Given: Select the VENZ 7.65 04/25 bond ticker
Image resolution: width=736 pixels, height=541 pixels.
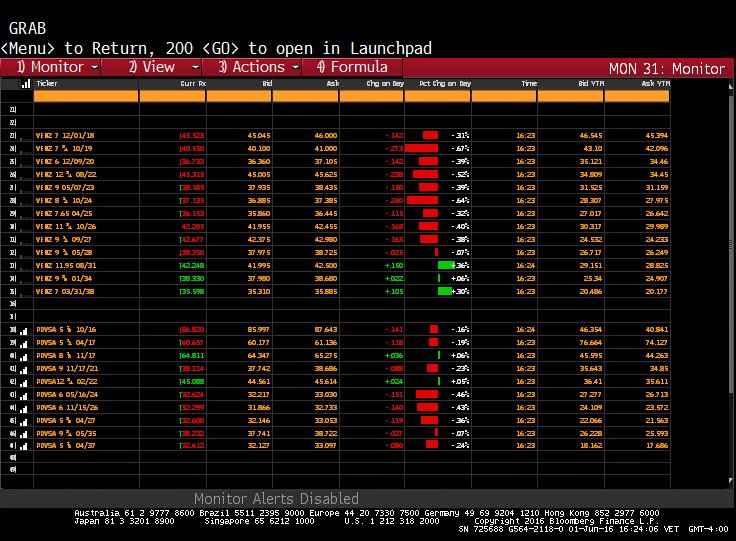Looking at the screenshot, I should [60, 212].
